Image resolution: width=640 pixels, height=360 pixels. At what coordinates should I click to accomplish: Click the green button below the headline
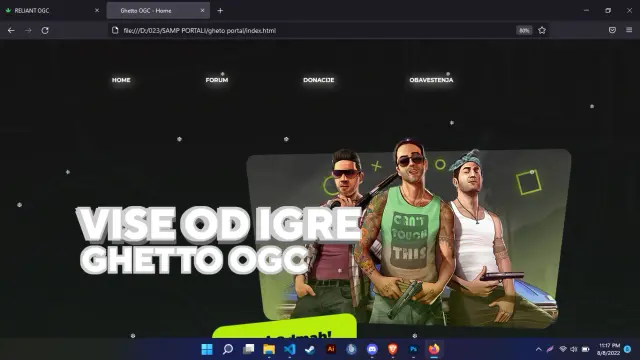pyautogui.click(x=284, y=327)
